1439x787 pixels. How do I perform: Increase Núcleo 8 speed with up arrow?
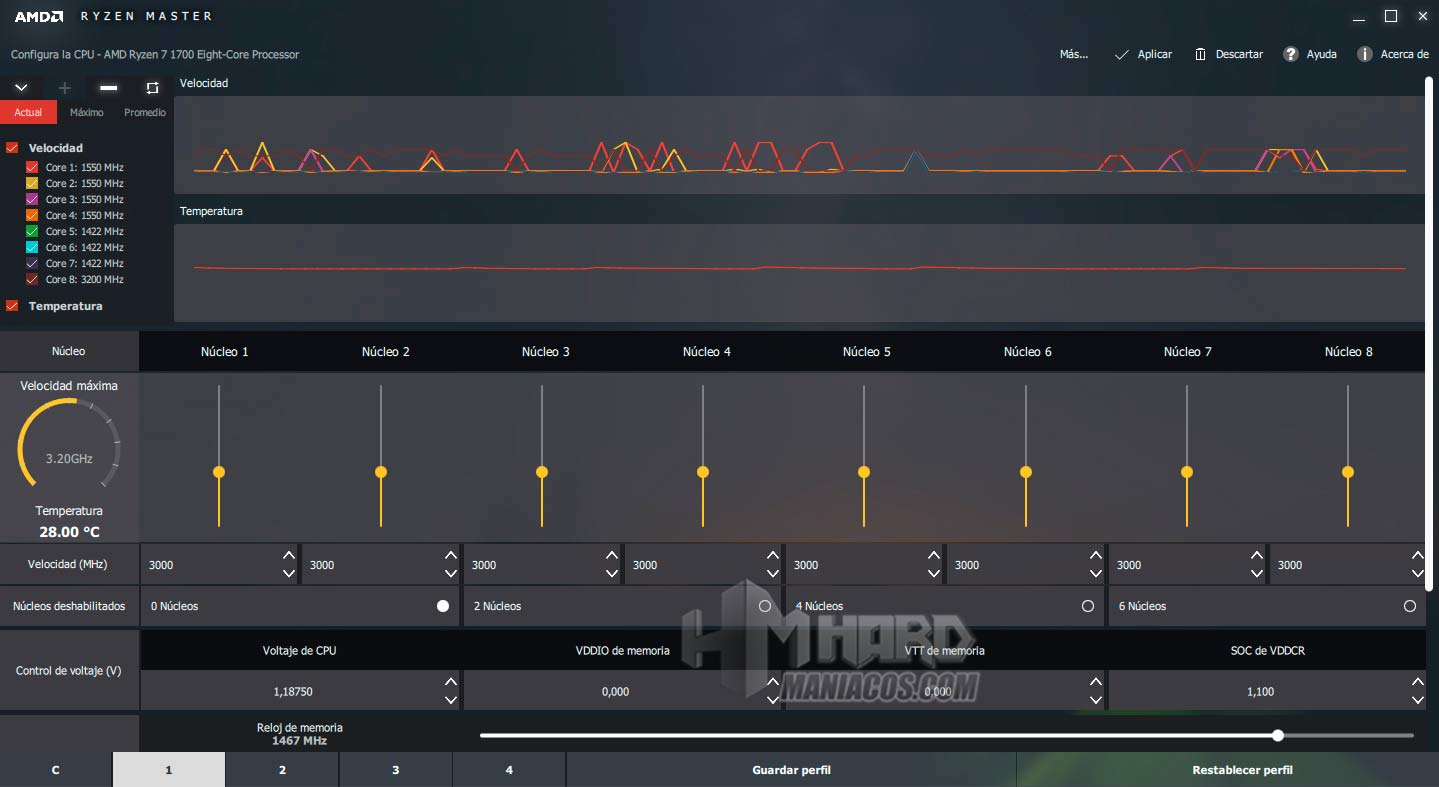[x=1418, y=555]
